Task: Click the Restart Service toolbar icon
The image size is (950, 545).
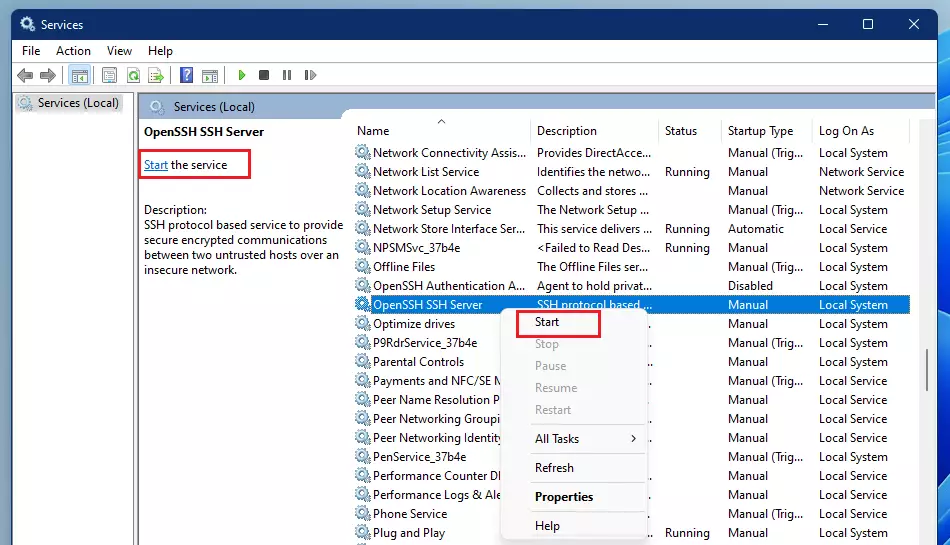Action: coord(310,75)
